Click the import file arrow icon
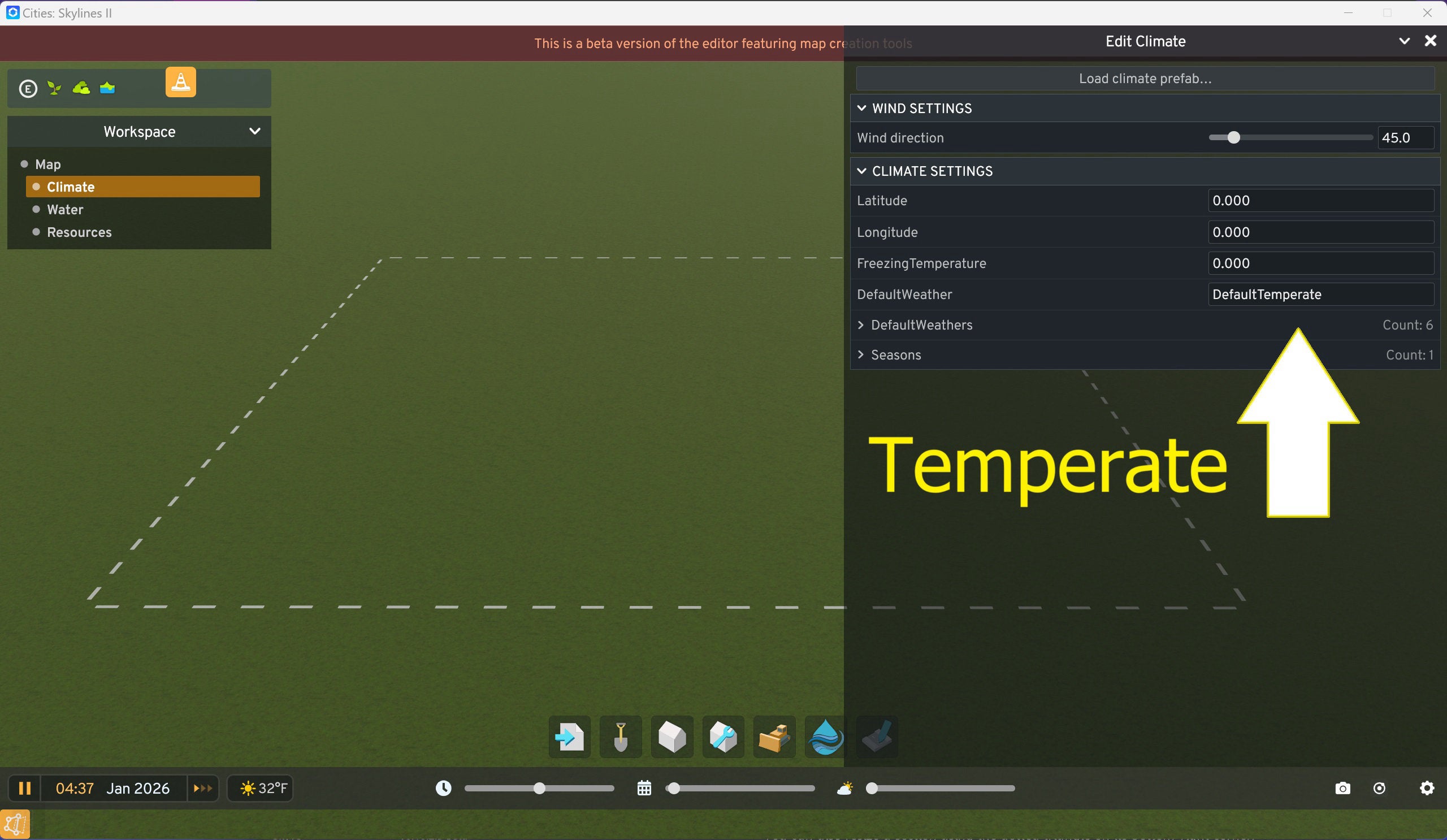This screenshot has height=840, width=1447. click(x=569, y=737)
